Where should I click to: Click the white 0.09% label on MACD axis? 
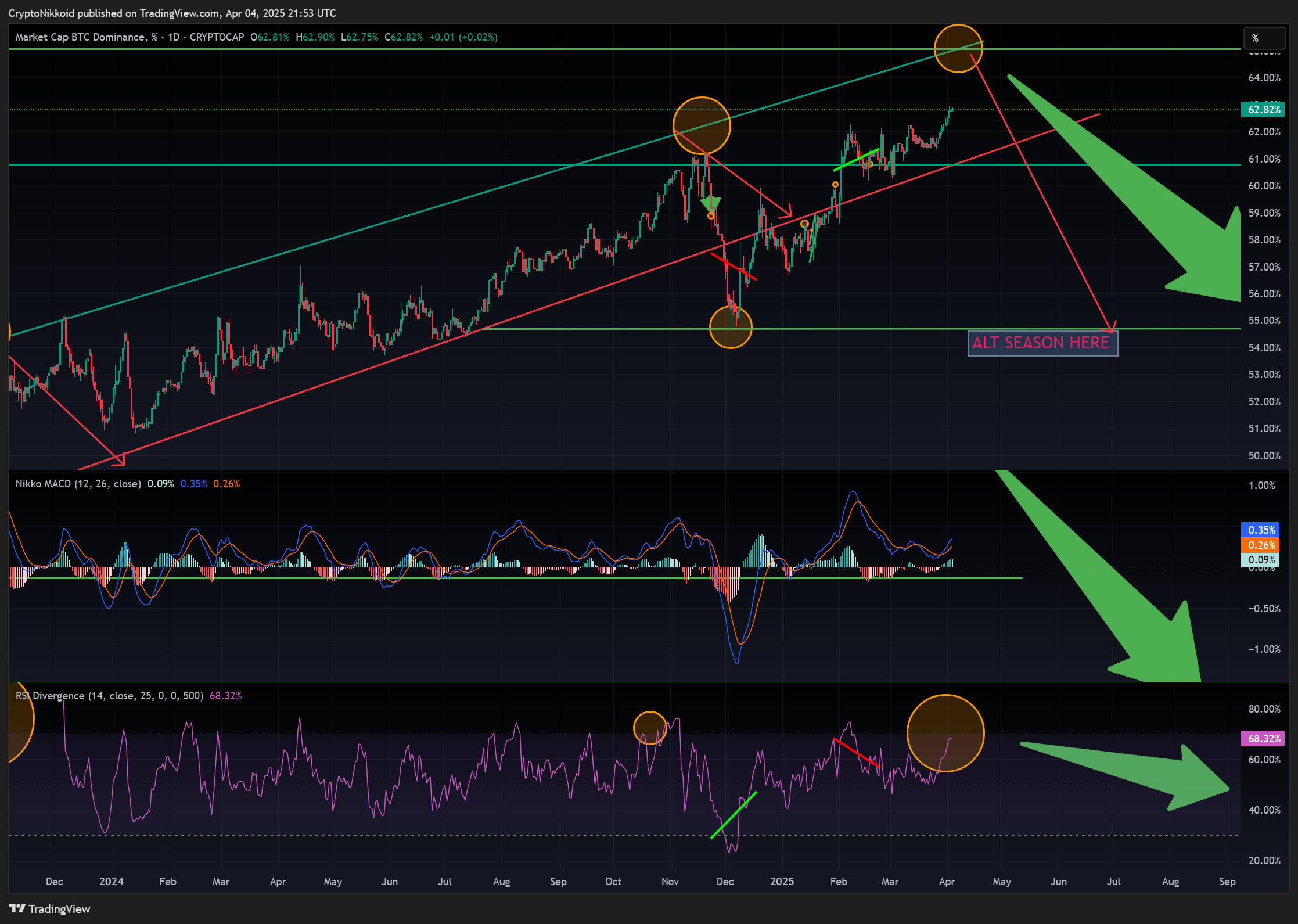(1260, 560)
